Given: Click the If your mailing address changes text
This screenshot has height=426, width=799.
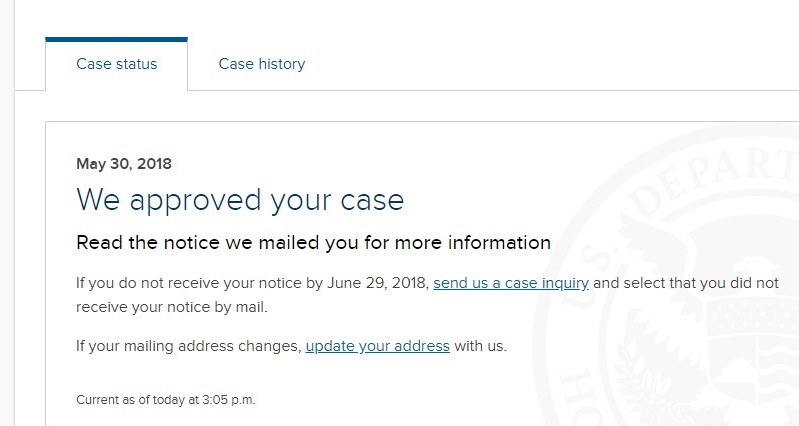Looking at the screenshot, I should pyautogui.click(x=189, y=347).
